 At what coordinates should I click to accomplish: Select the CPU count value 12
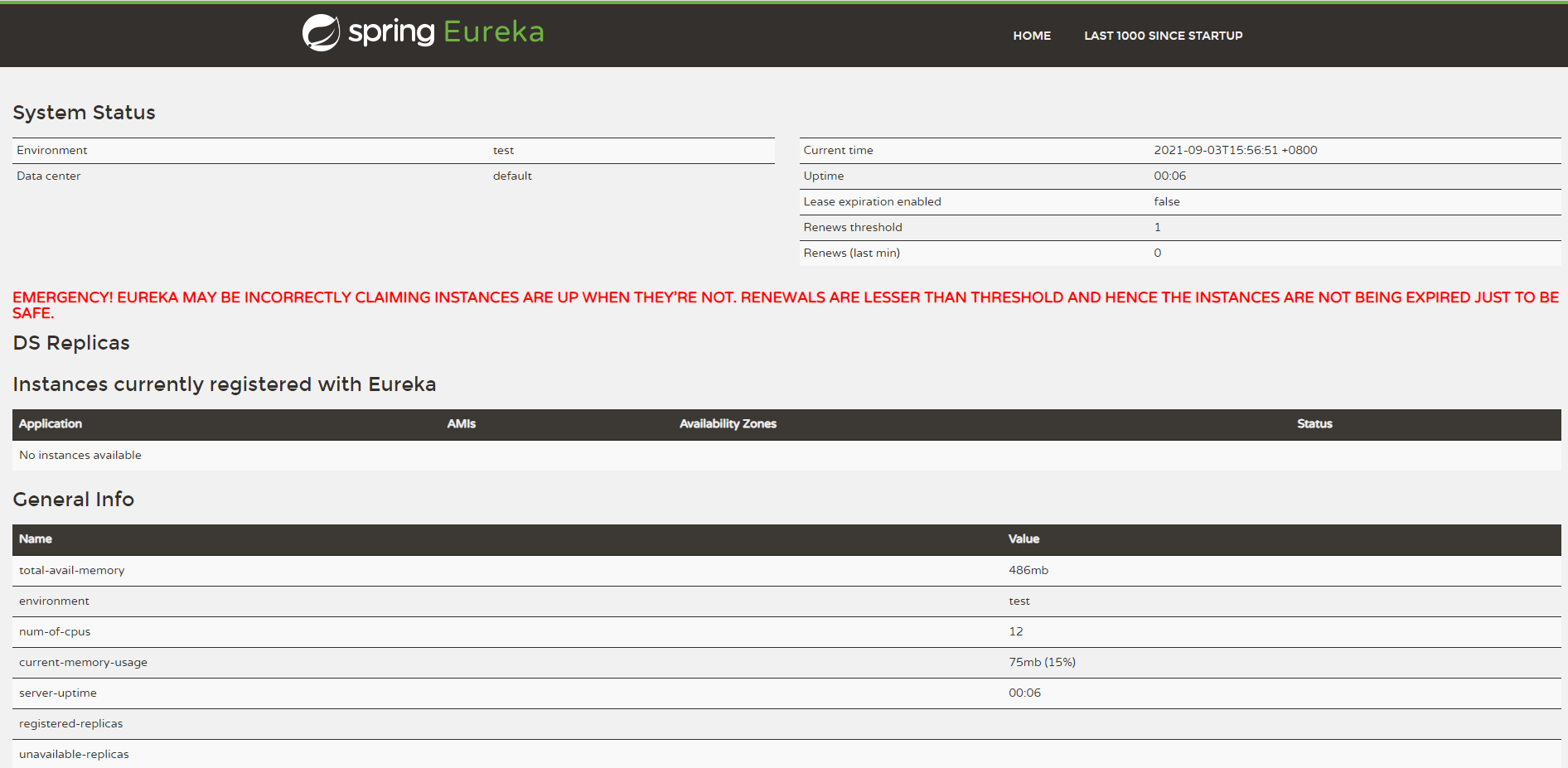(x=1016, y=631)
